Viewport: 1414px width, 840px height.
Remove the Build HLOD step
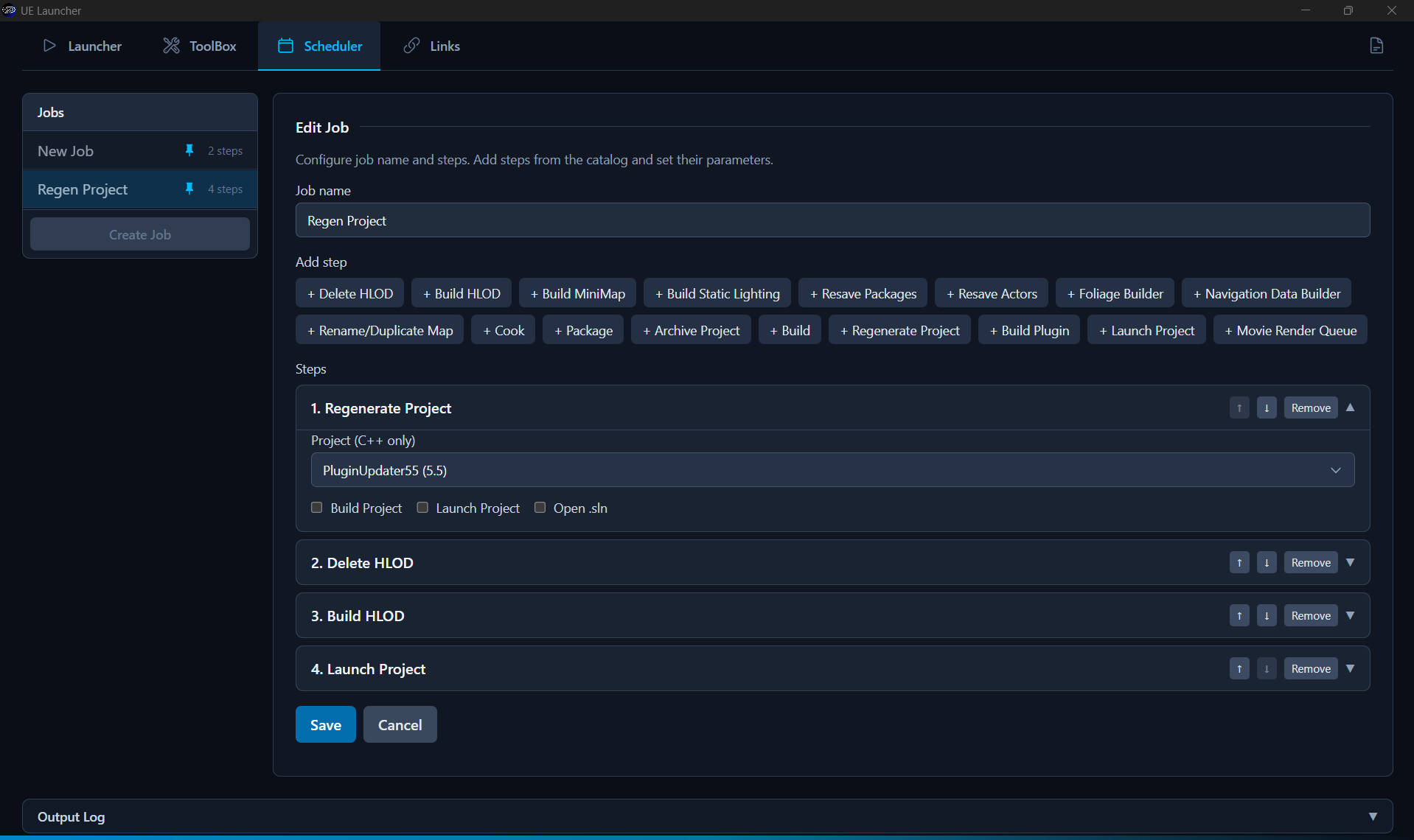pos(1311,615)
